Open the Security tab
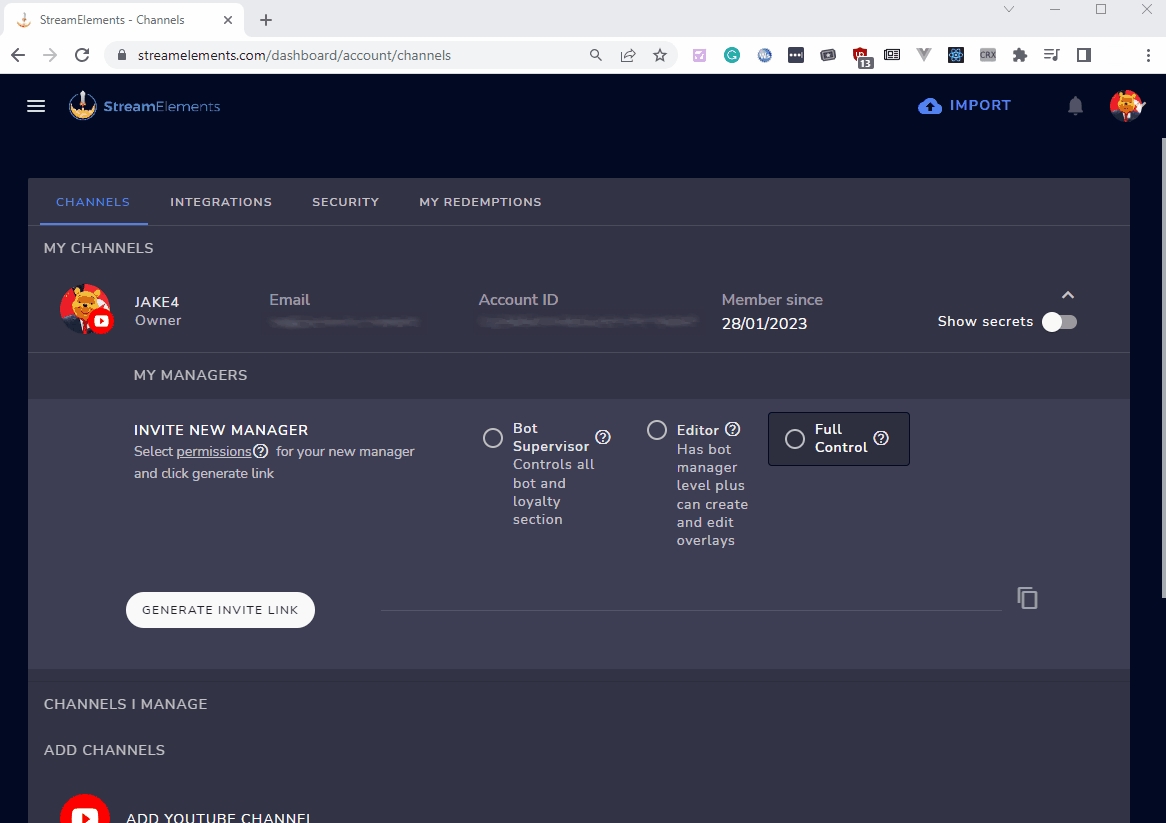 tap(345, 202)
